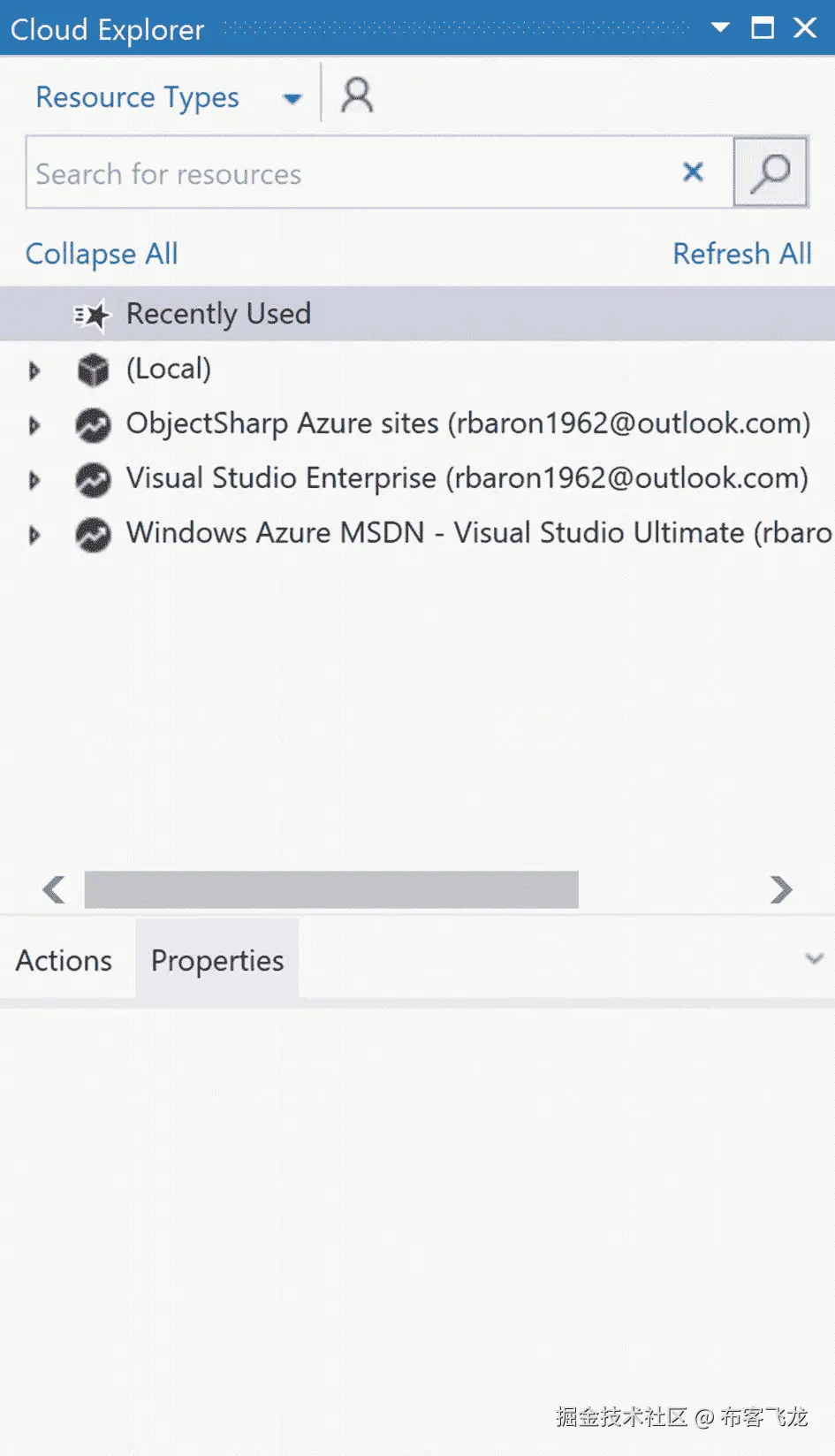Open the Cloud Explorer window options arrow

click(720, 27)
